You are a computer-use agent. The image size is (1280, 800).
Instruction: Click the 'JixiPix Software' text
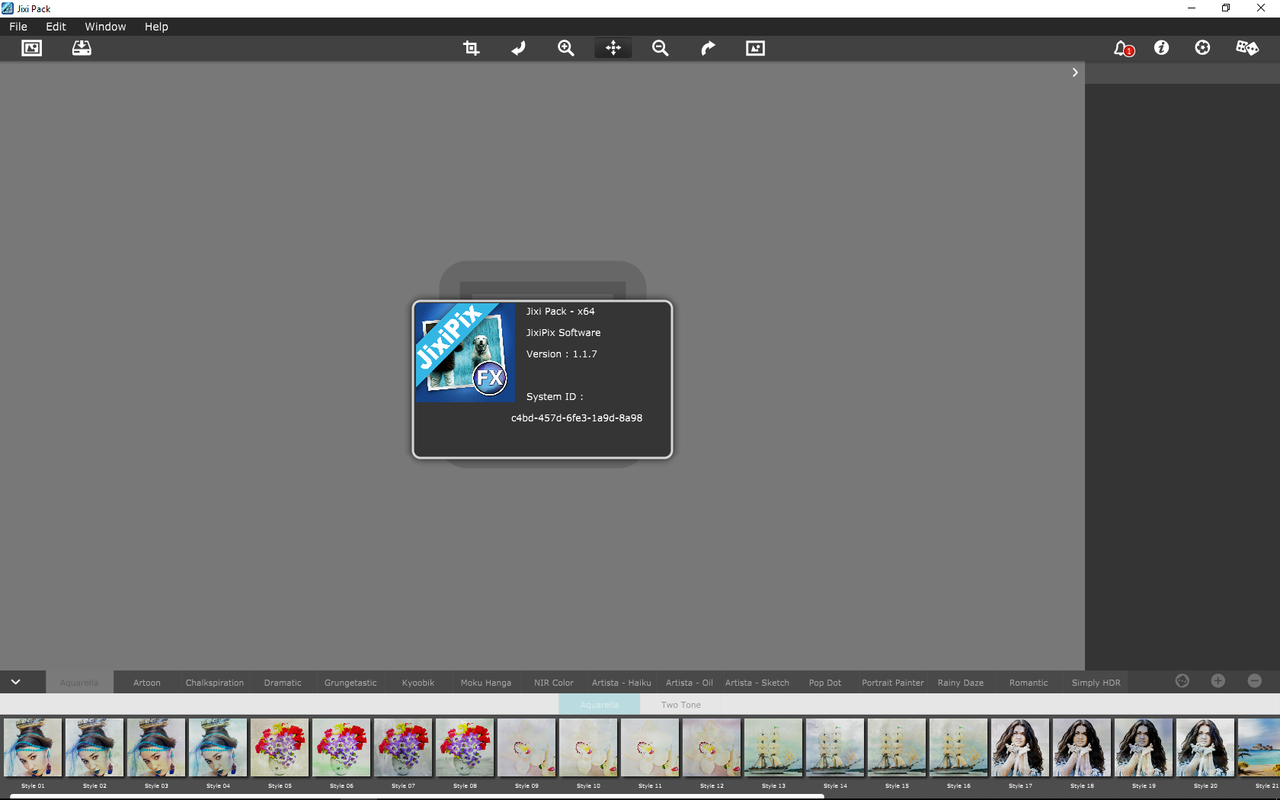(564, 333)
